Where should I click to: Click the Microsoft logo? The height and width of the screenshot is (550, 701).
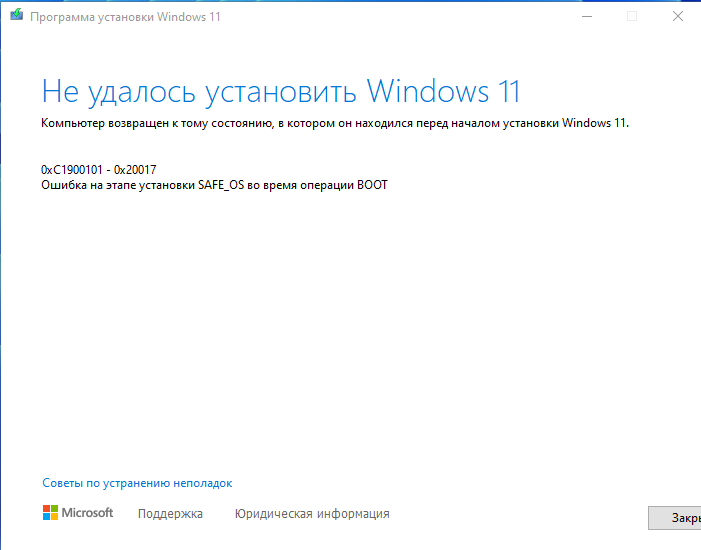pyautogui.click(x=78, y=513)
